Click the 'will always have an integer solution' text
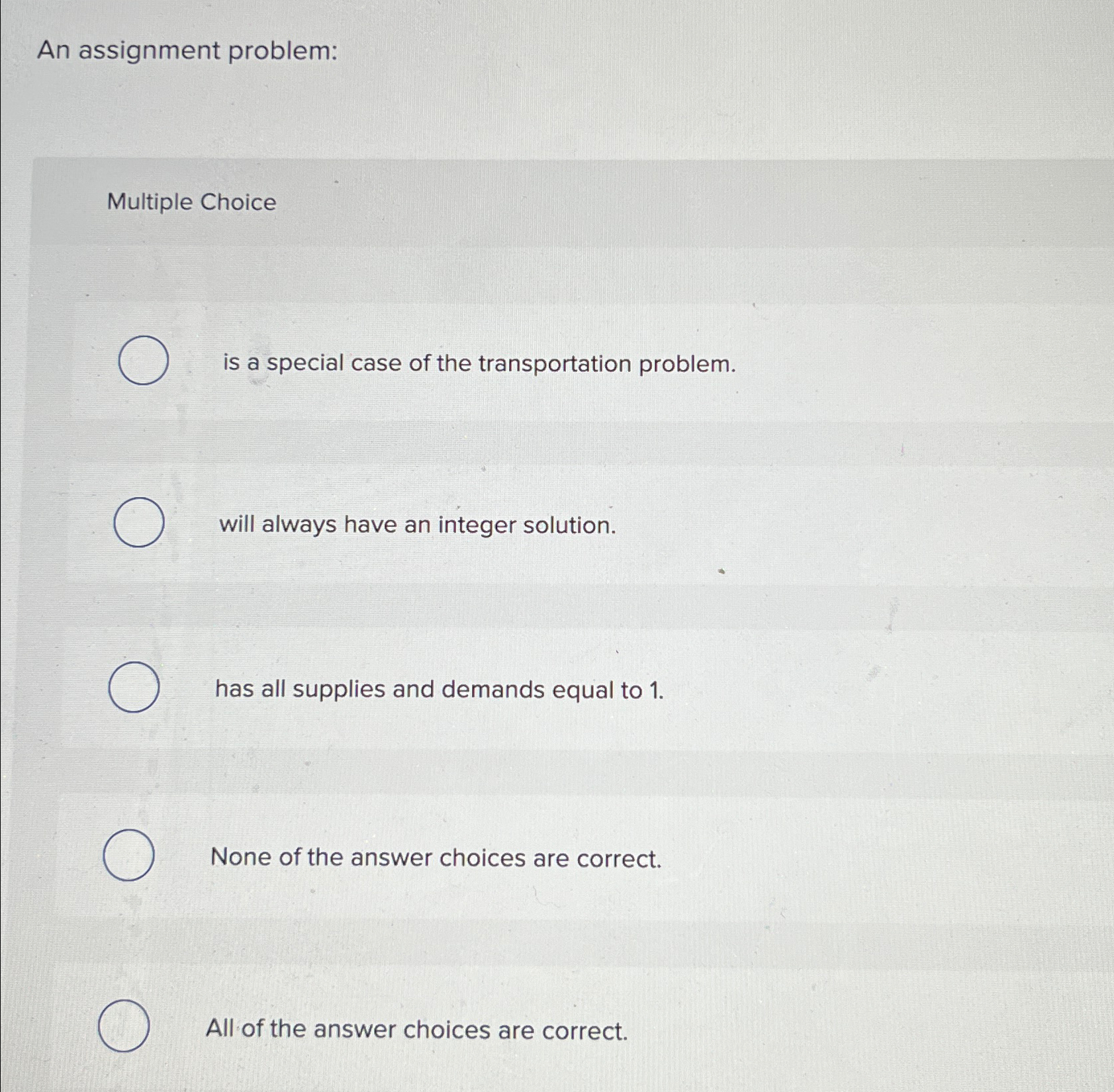1114x1092 pixels. click(417, 526)
